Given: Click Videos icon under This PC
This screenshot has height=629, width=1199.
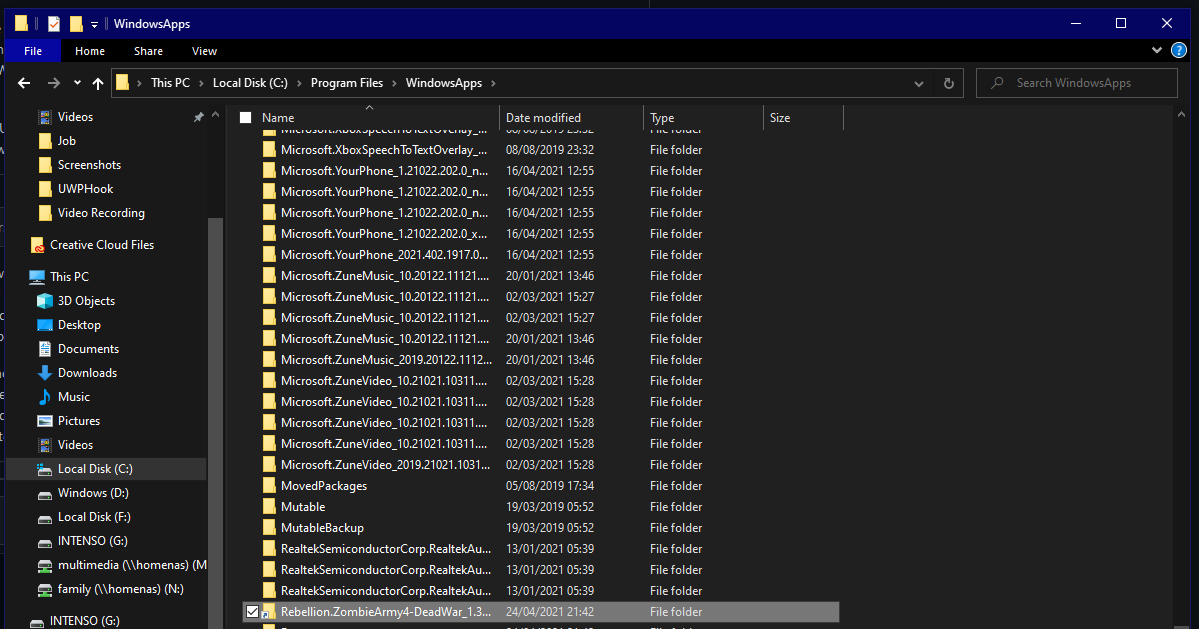Looking at the screenshot, I should click(45, 445).
